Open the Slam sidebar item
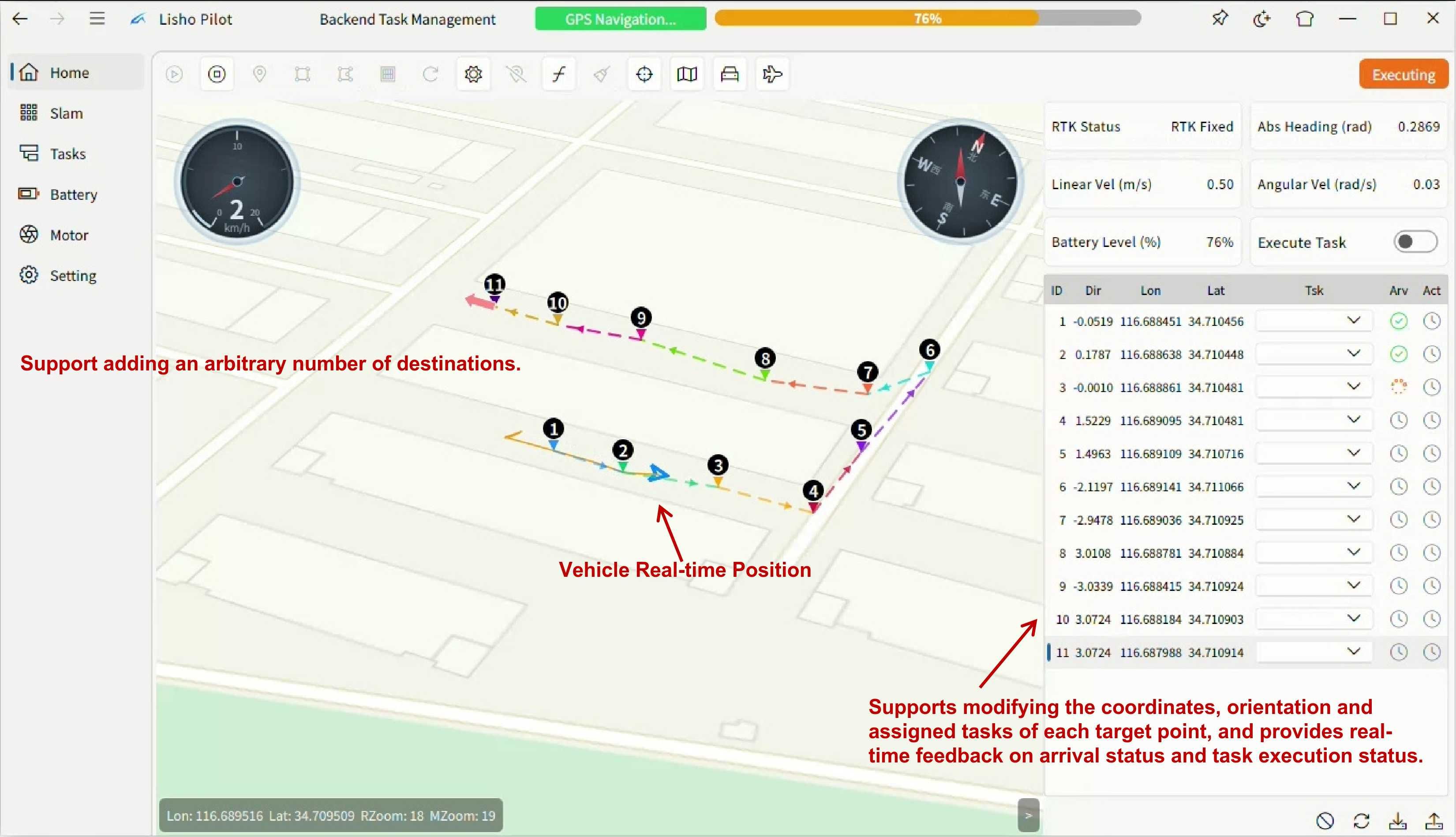 pyautogui.click(x=76, y=113)
